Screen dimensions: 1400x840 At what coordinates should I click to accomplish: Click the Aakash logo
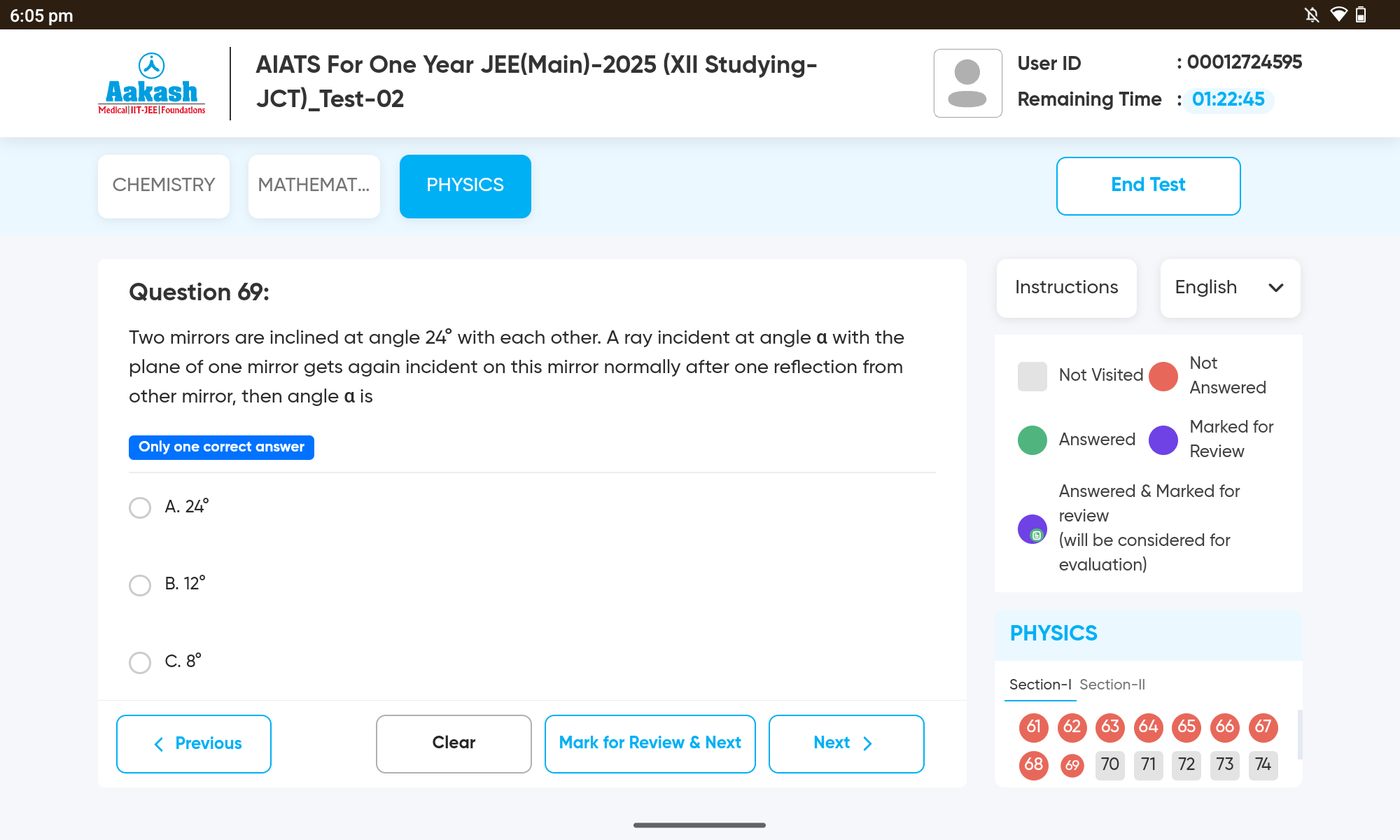click(152, 83)
